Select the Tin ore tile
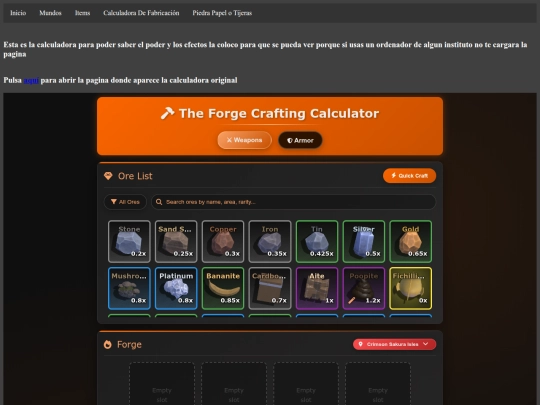Image resolution: width=540 pixels, height=405 pixels. (317, 241)
